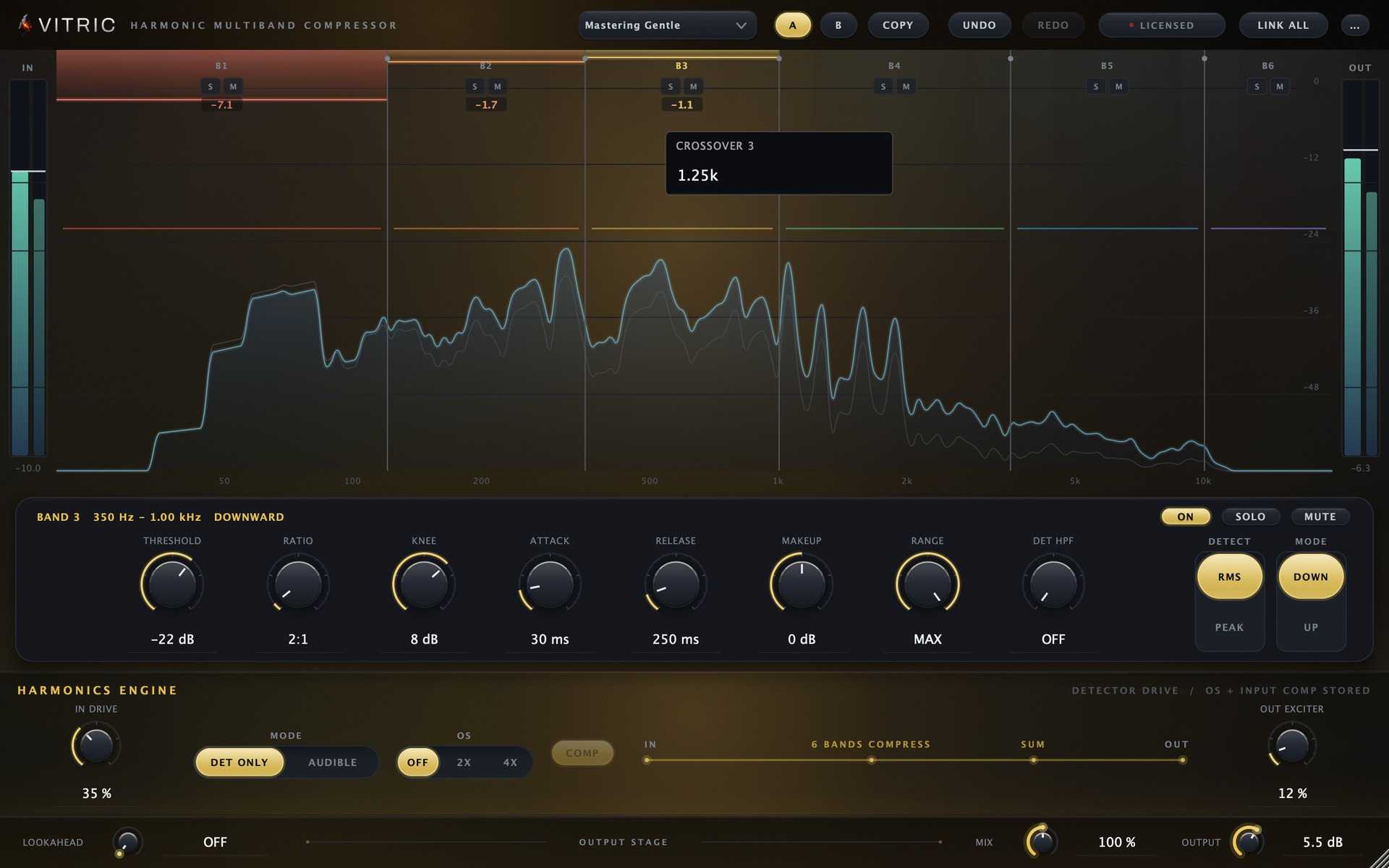This screenshot has height=868, width=1389.
Task: Click the LICENSED status button
Action: tap(1162, 25)
